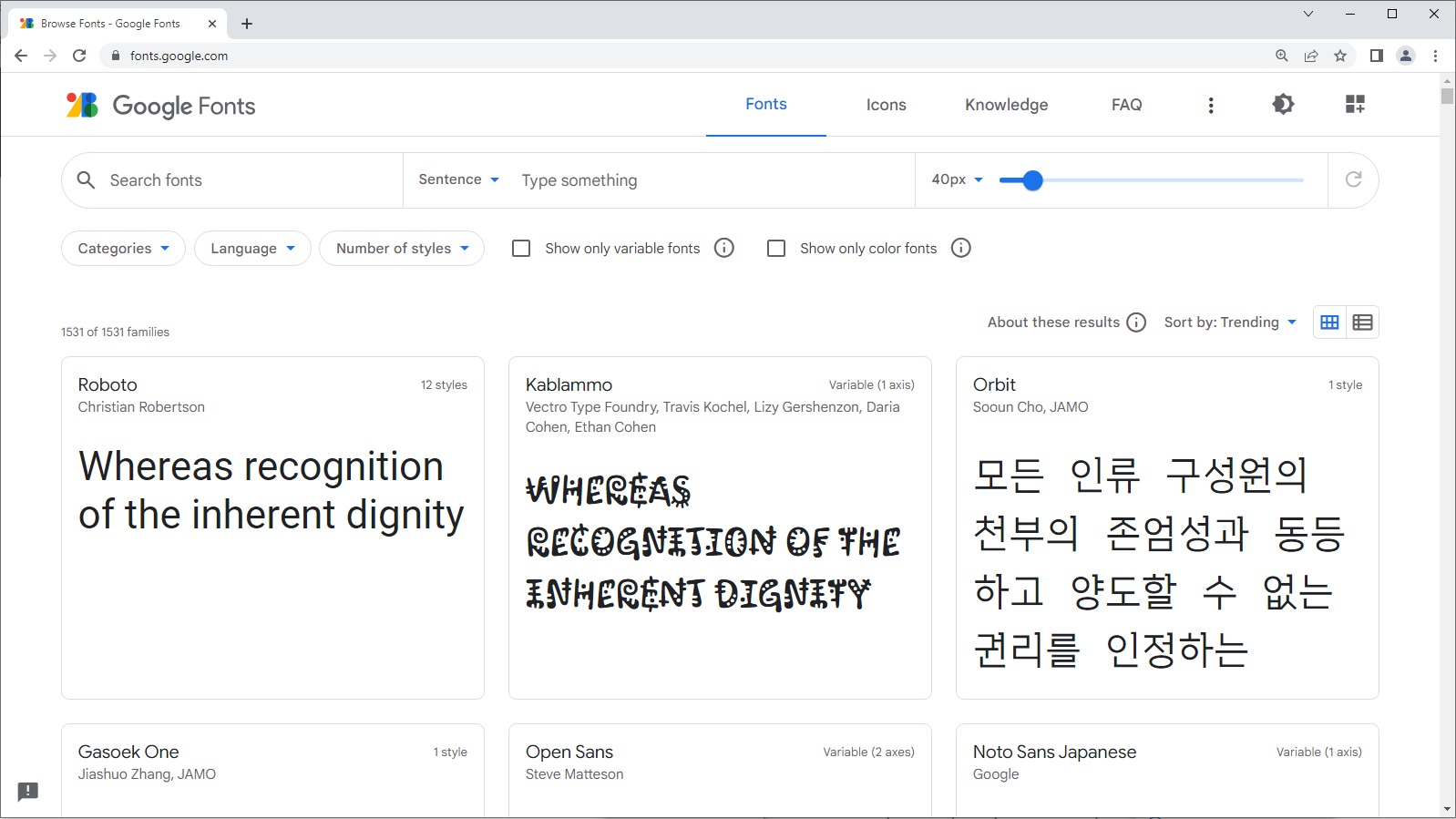1456x819 pixels.
Task: Open the Language filter dropdown
Action: tap(252, 249)
